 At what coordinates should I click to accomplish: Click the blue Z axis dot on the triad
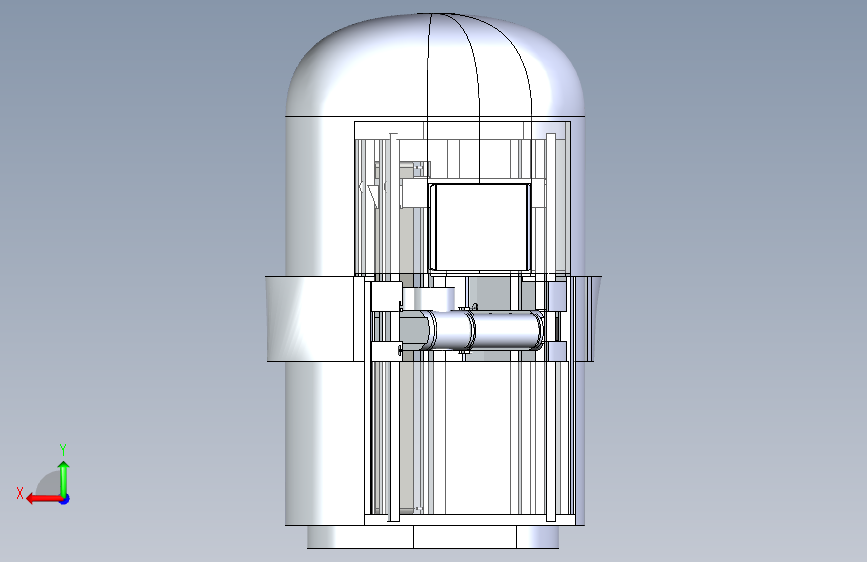point(65,499)
